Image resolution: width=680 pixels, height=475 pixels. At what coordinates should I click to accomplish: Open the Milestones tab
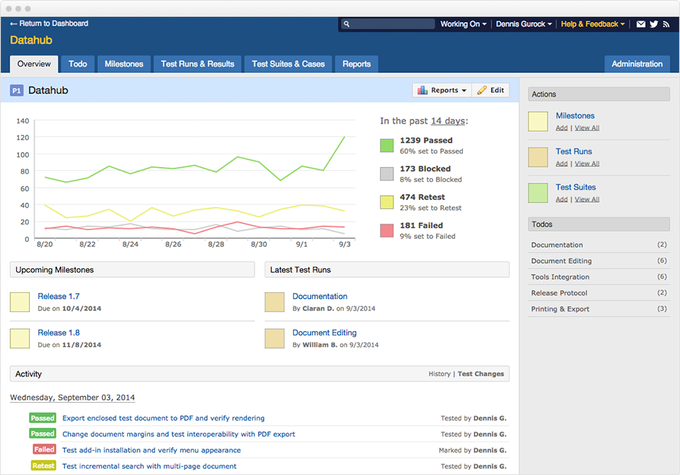pyautogui.click(x=124, y=64)
